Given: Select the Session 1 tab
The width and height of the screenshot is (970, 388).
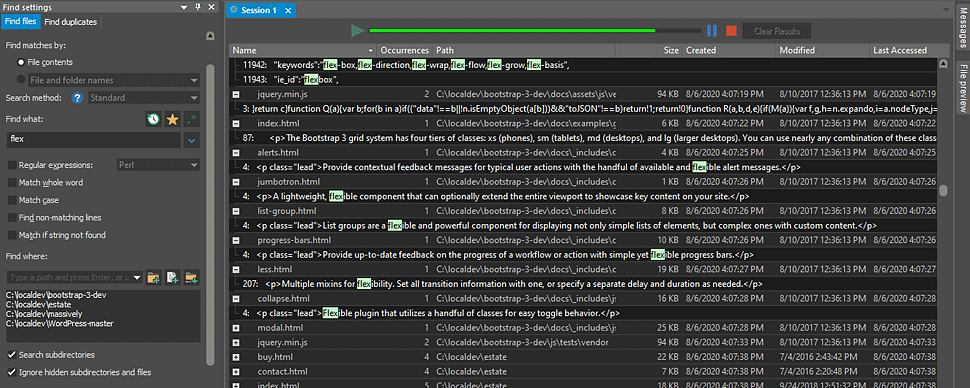Looking at the screenshot, I should click(x=259, y=11).
